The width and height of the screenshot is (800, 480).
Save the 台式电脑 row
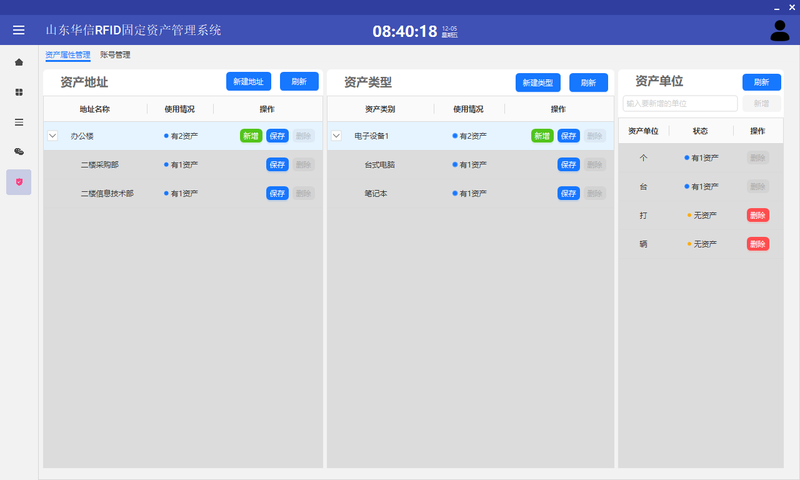click(x=568, y=164)
